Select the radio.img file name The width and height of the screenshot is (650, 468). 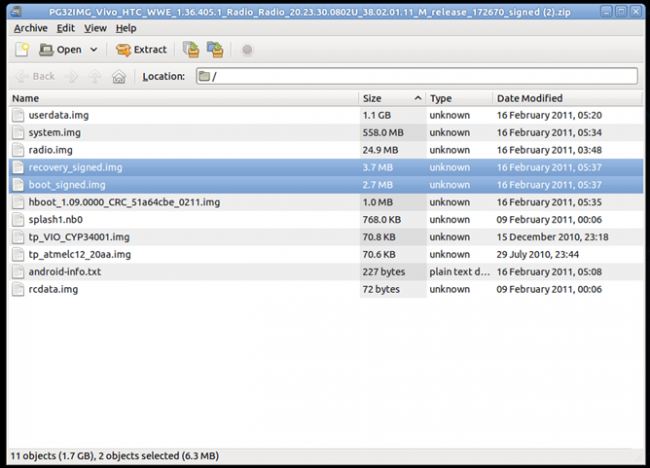tap(50, 150)
